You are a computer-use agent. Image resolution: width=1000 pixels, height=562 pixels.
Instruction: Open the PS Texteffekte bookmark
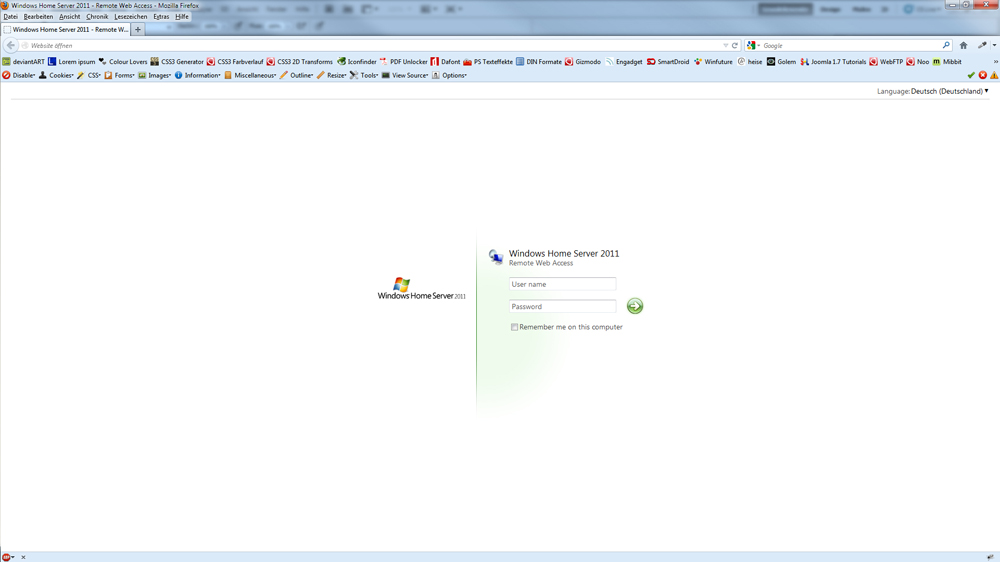click(488, 62)
